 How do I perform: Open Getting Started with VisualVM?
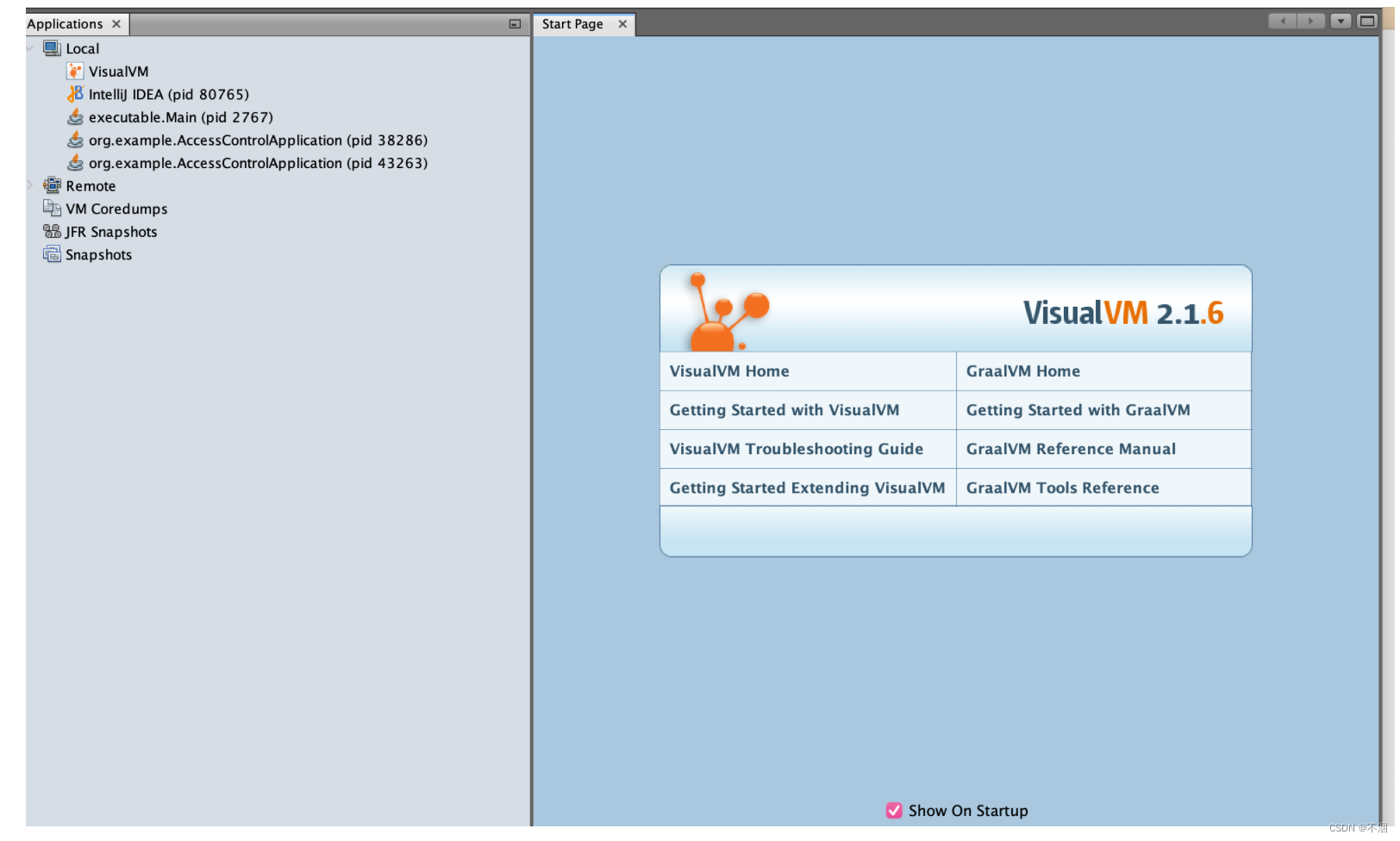click(x=784, y=410)
